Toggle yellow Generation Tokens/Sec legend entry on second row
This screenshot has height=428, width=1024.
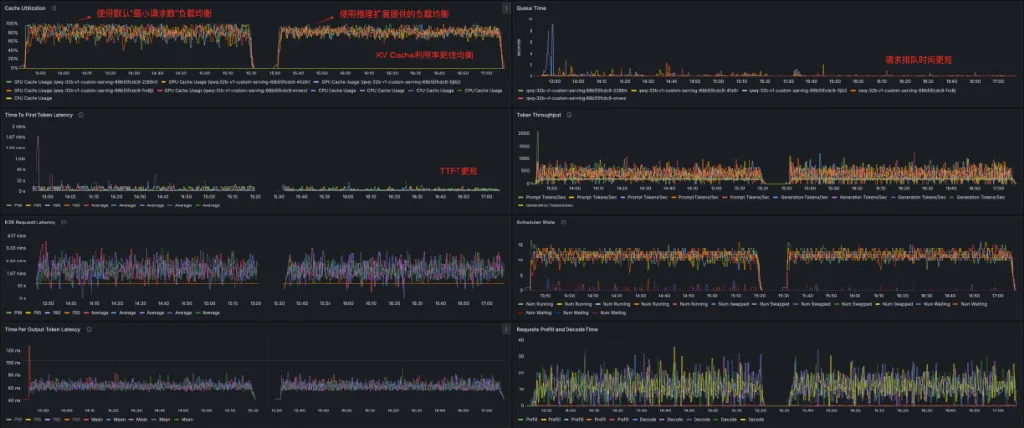[545, 205]
